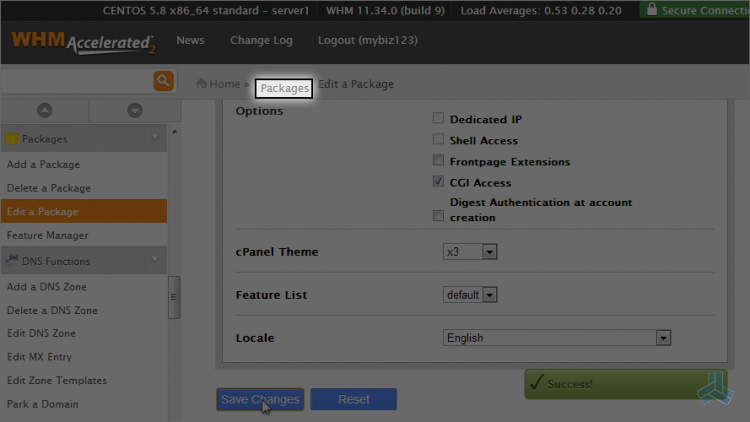Screen dimensions: 750x422
Task: Click the Success! notification banner
Action: click(626, 384)
